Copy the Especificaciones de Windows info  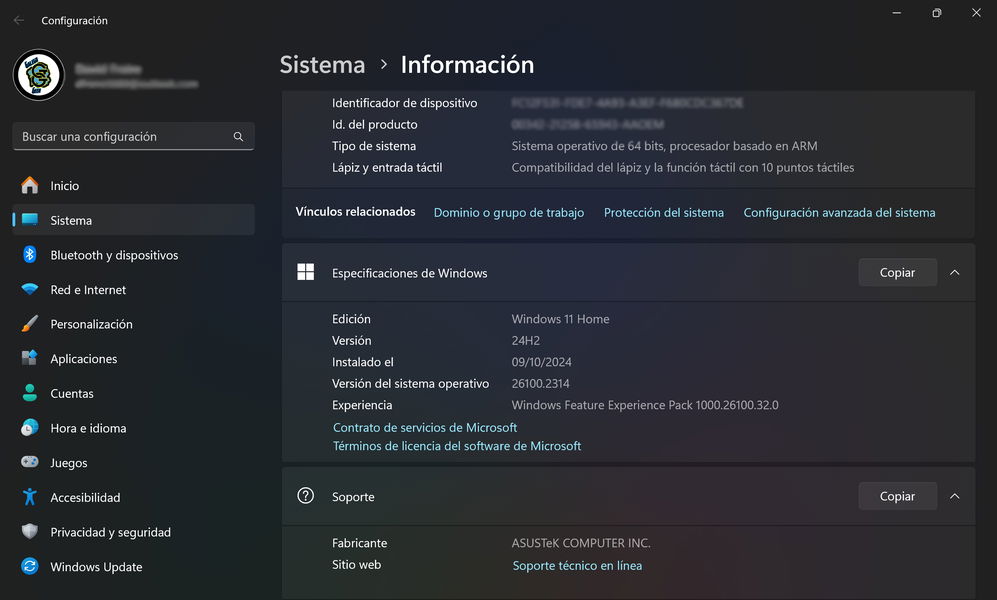[897, 273]
